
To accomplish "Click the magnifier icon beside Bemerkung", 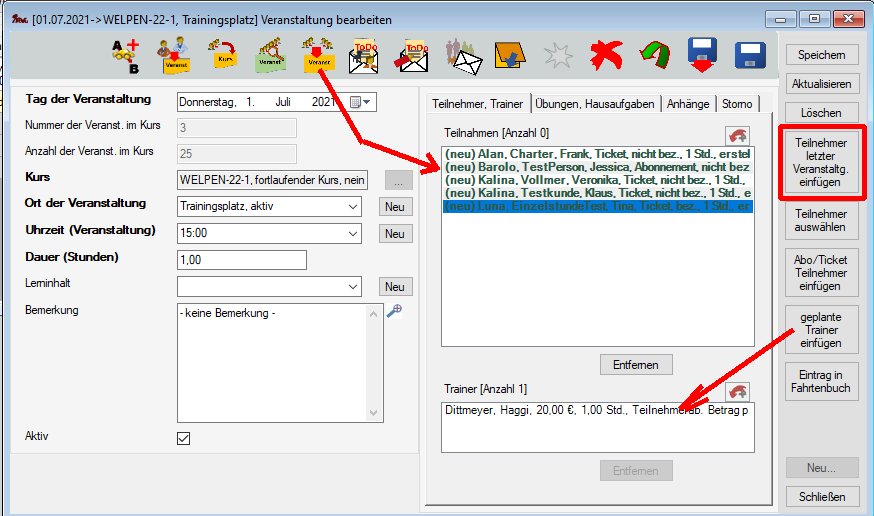I will point(394,311).
